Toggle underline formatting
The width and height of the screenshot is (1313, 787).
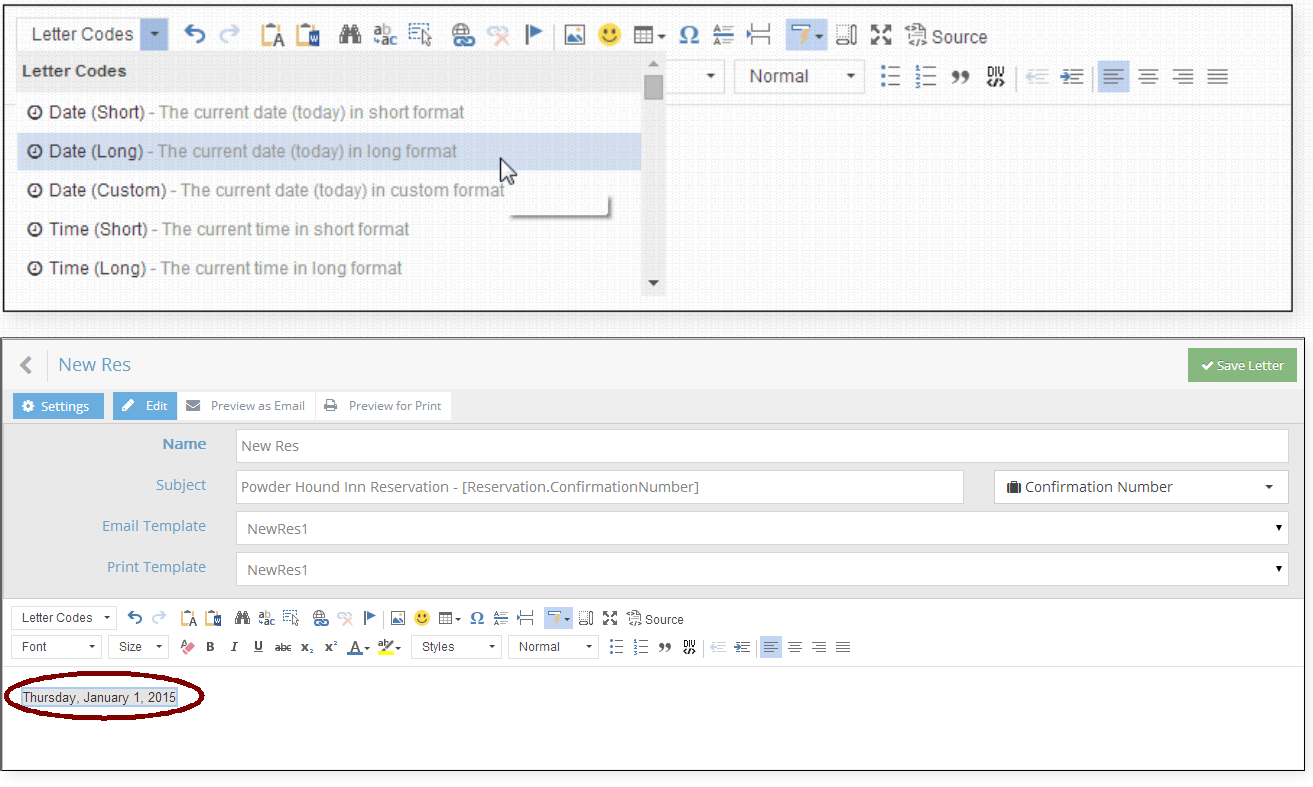[x=258, y=647]
